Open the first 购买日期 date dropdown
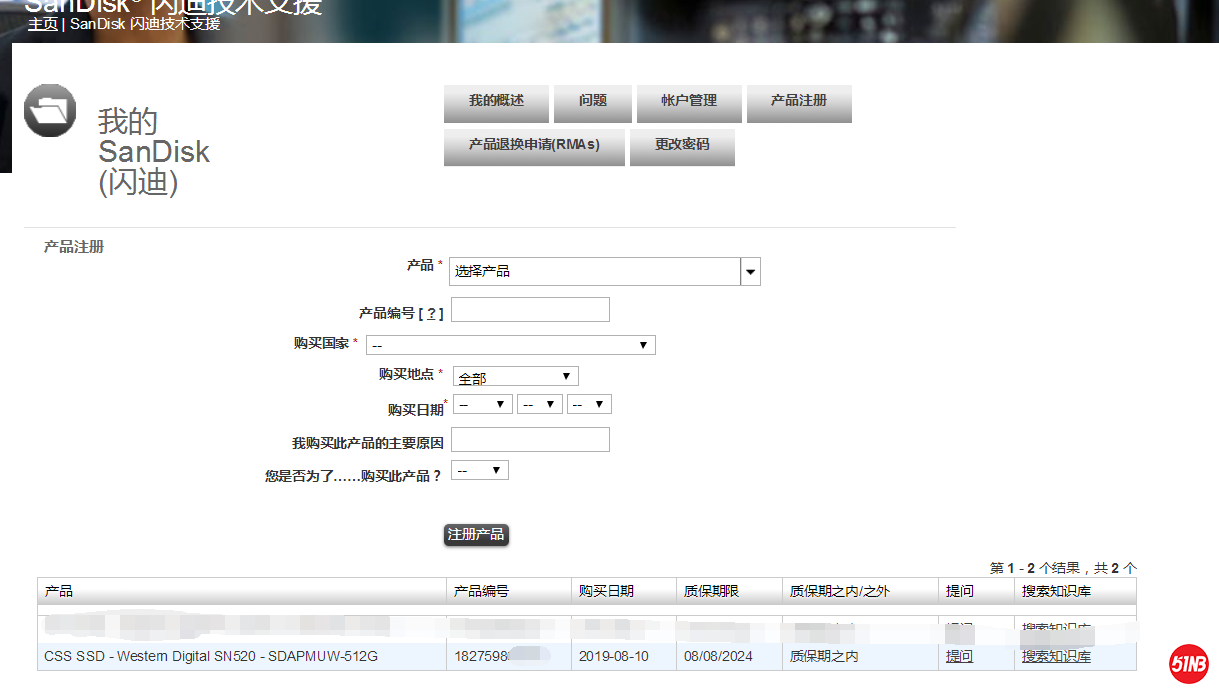 482,404
